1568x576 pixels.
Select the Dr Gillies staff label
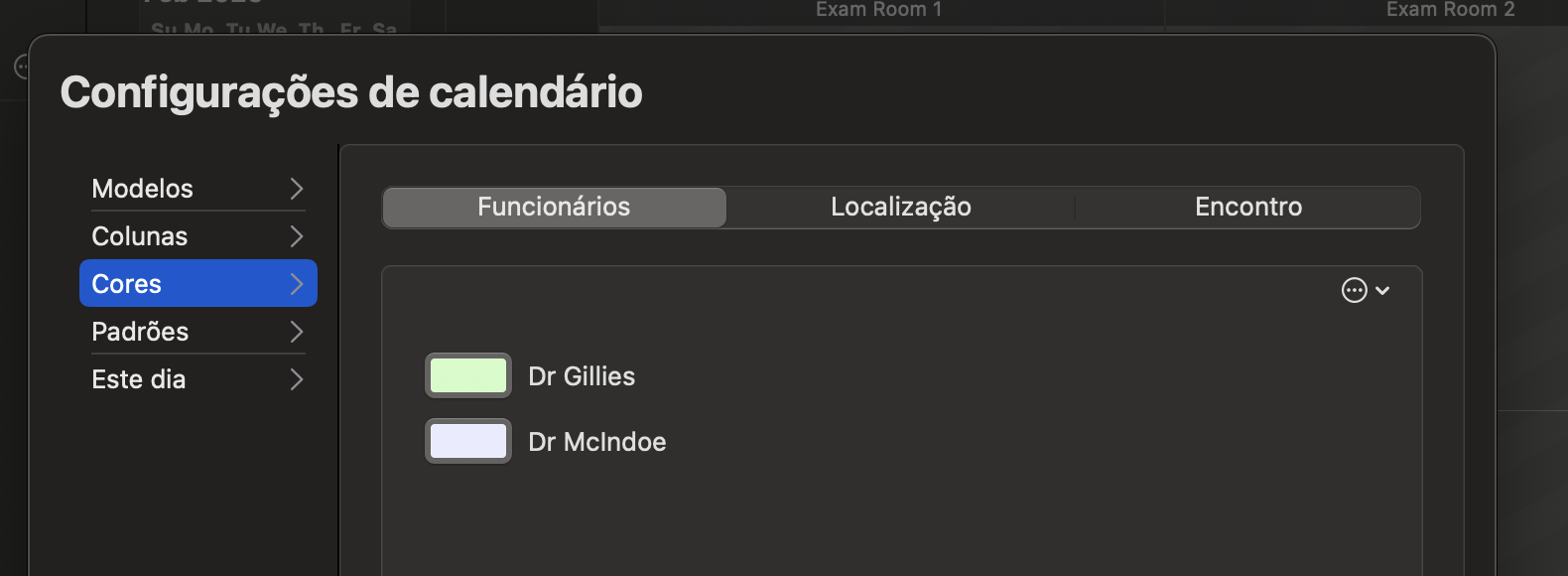tap(582, 376)
